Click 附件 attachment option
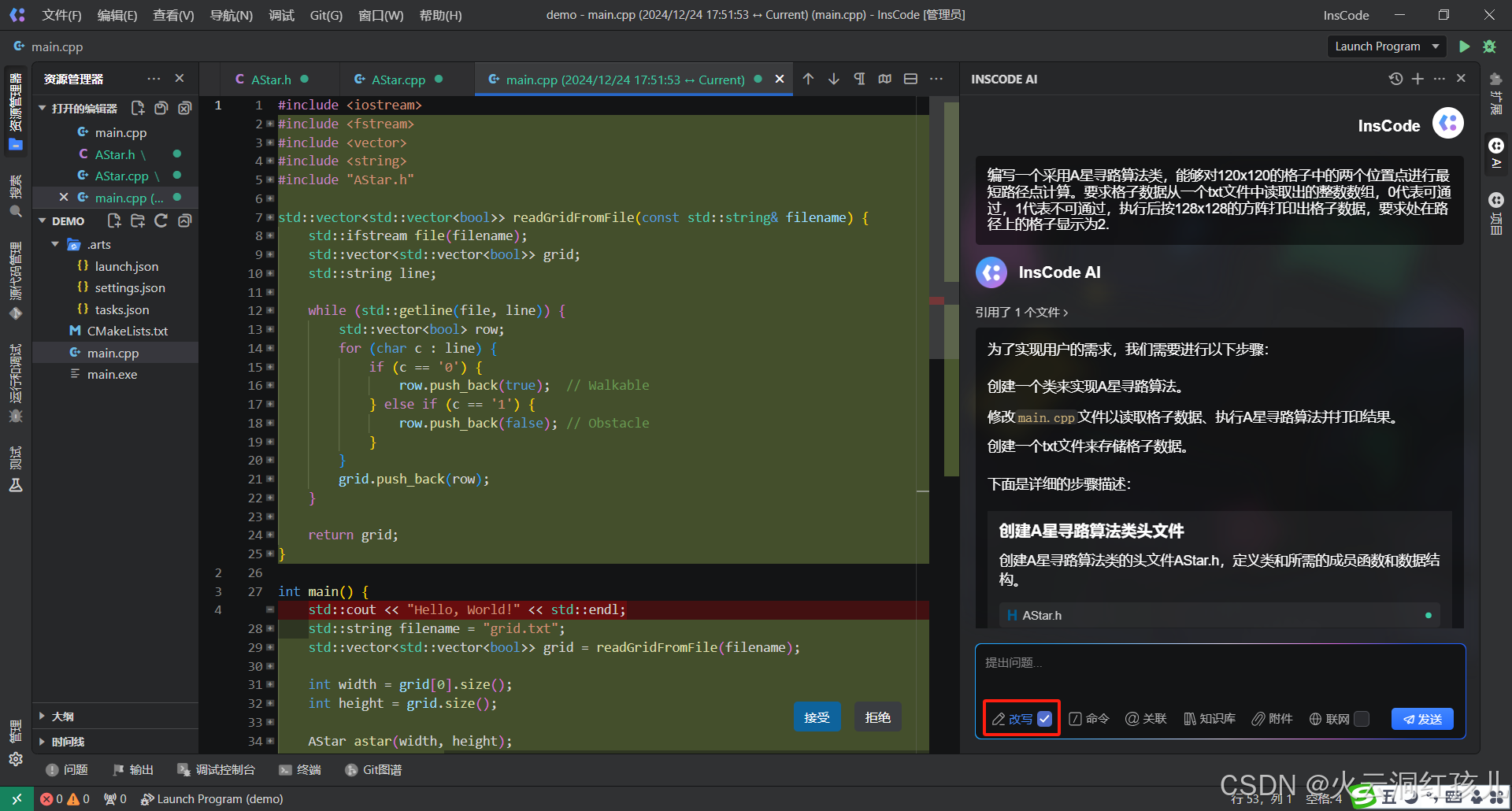The height and width of the screenshot is (811, 1512). [1272, 719]
